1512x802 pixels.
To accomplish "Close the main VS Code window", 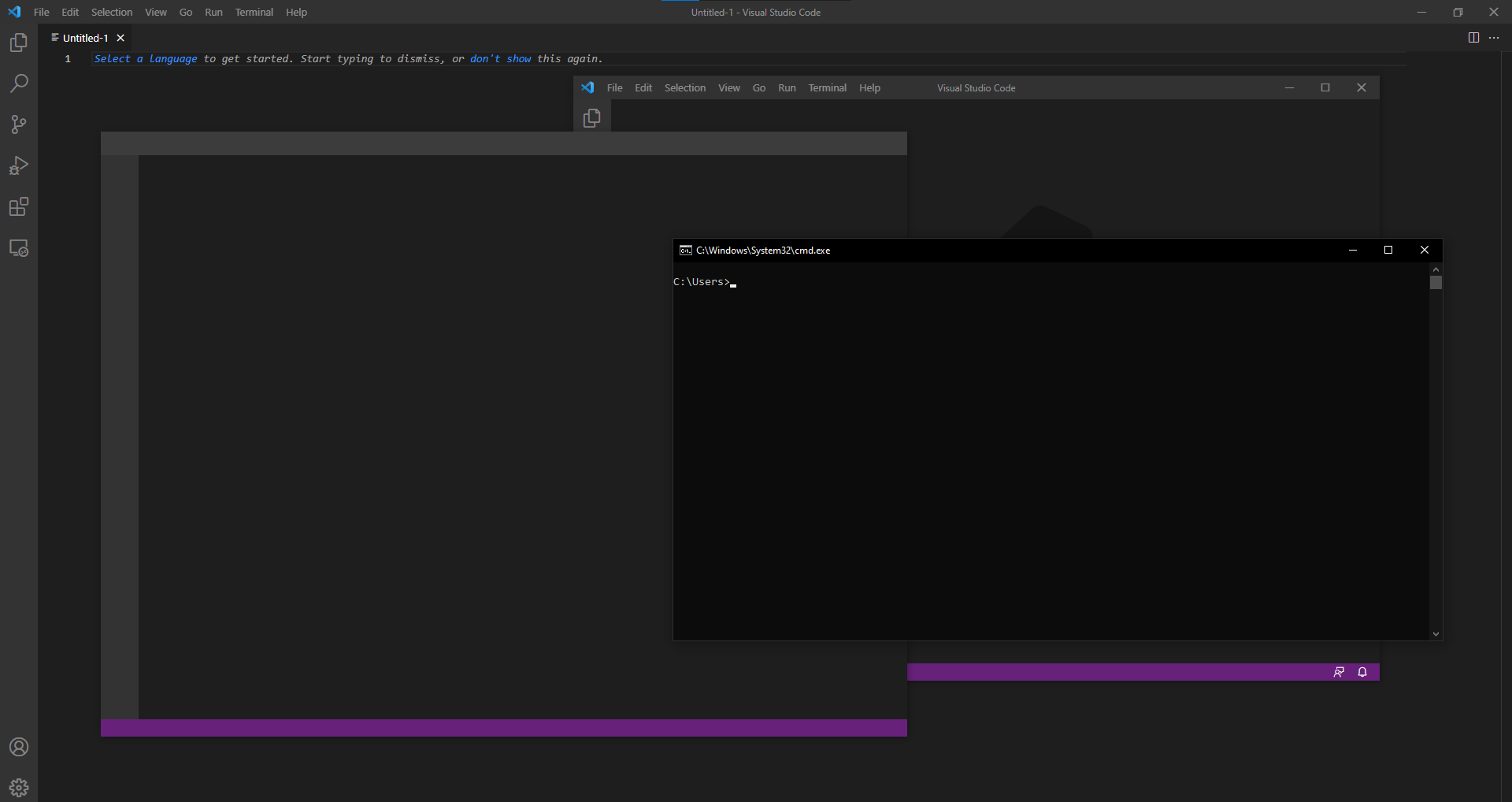I will point(1494,12).
